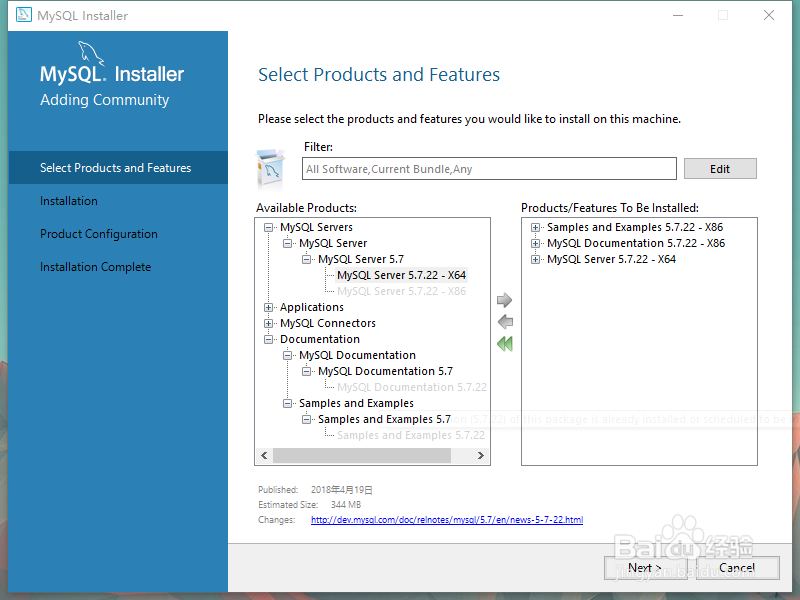
Task: Click the MySQL Installer title bar icon
Action: point(23,15)
